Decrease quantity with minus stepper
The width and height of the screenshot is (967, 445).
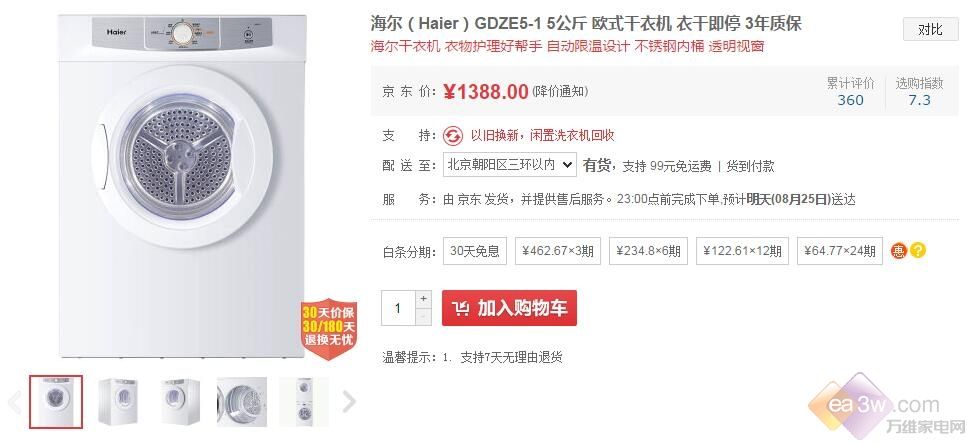(x=423, y=316)
